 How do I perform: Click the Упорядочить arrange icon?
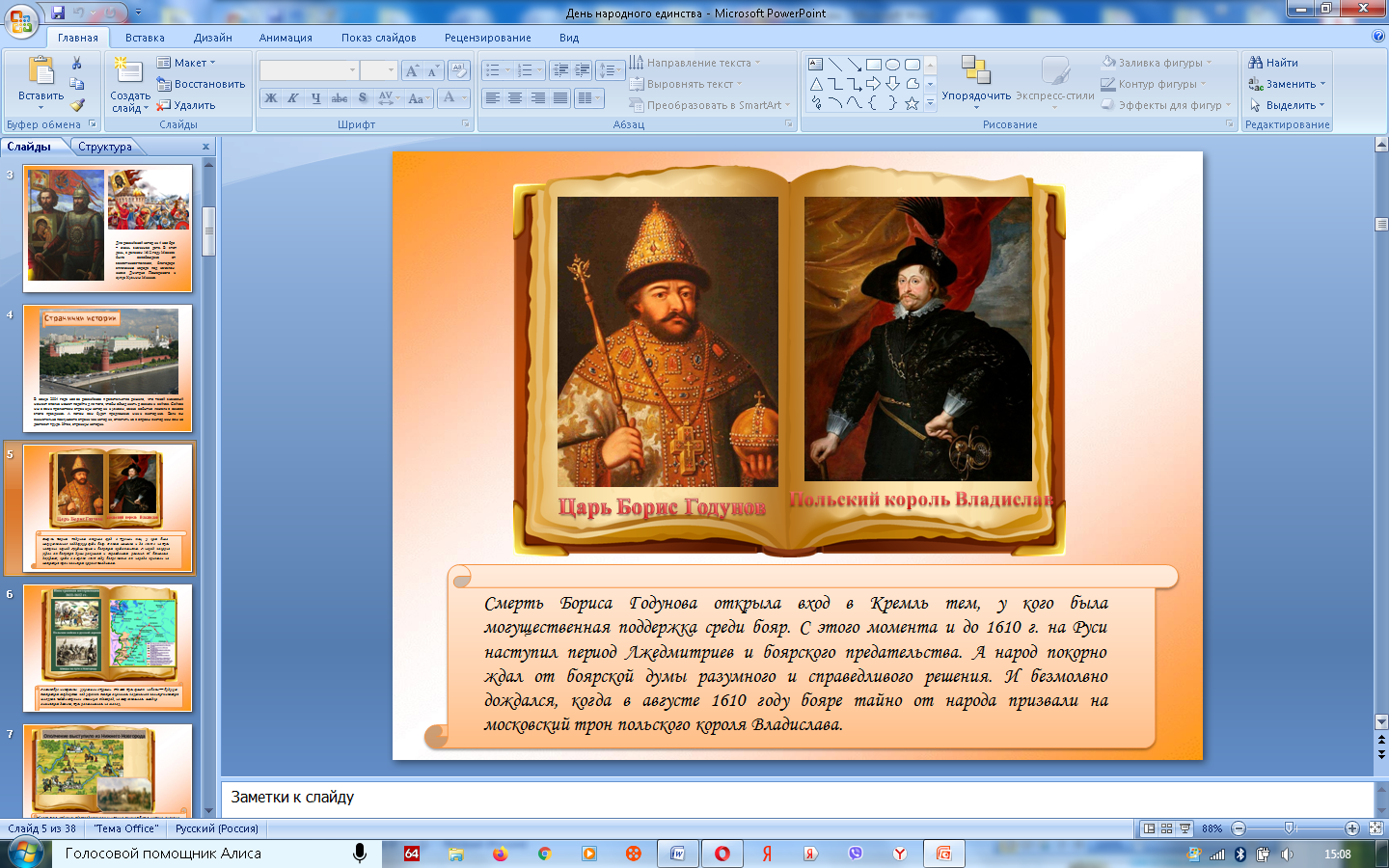pyautogui.click(x=976, y=77)
